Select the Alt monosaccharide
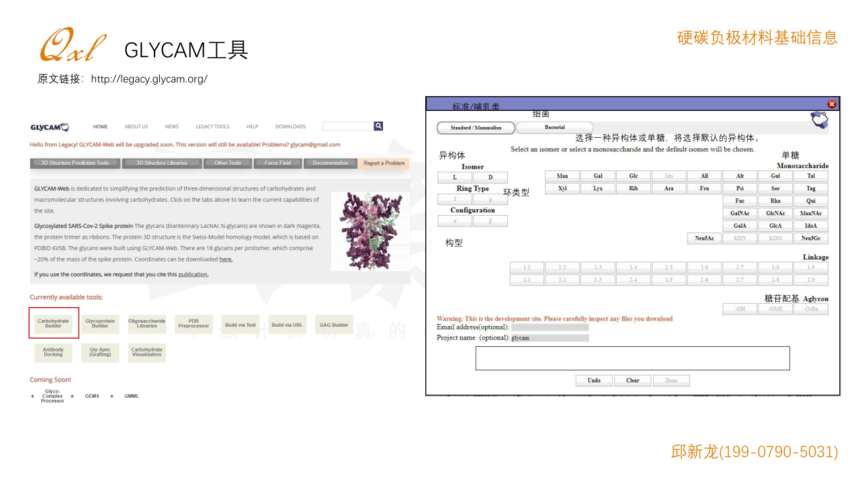The image size is (860, 484). (x=740, y=176)
